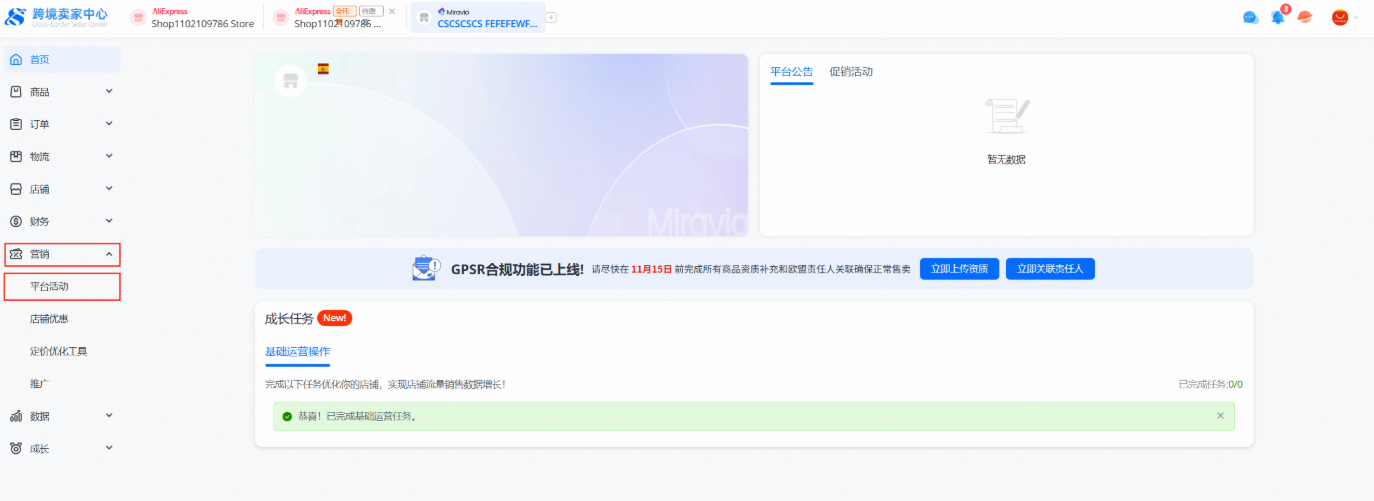This screenshot has width=1374, height=501.
Task: Expand the 物流 chevron
Action: click(109, 156)
